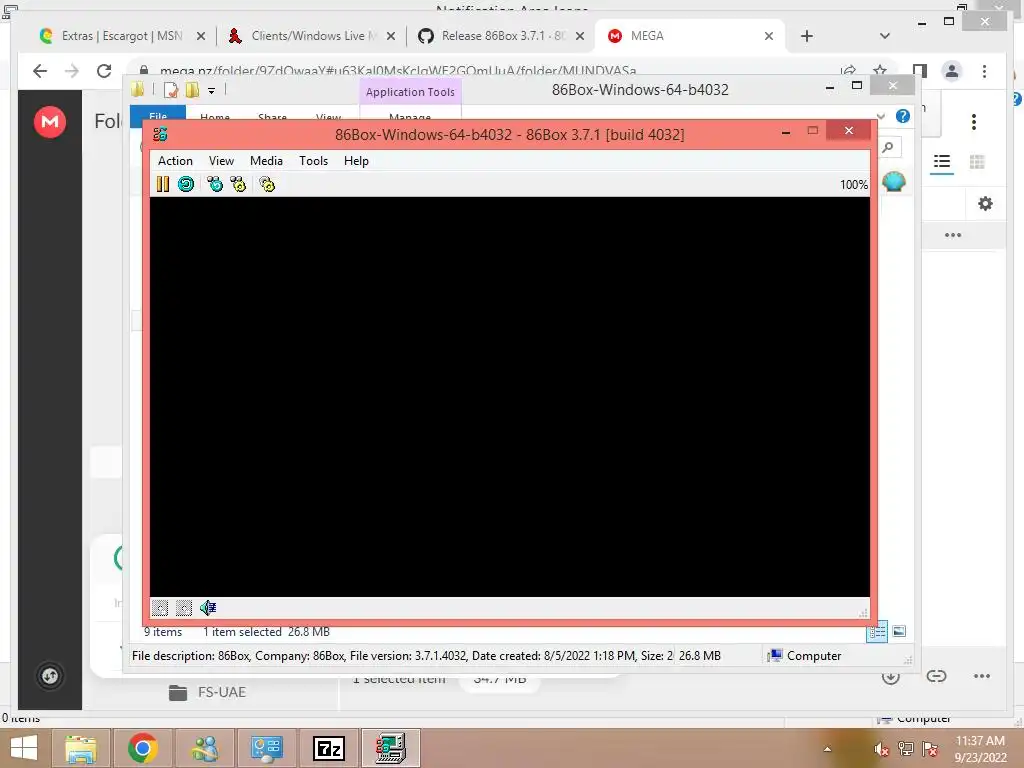Click New folder icon in Explorer quick access toolbar
Viewport: 1024px width, 768px height.
click(x=192, y=90)
